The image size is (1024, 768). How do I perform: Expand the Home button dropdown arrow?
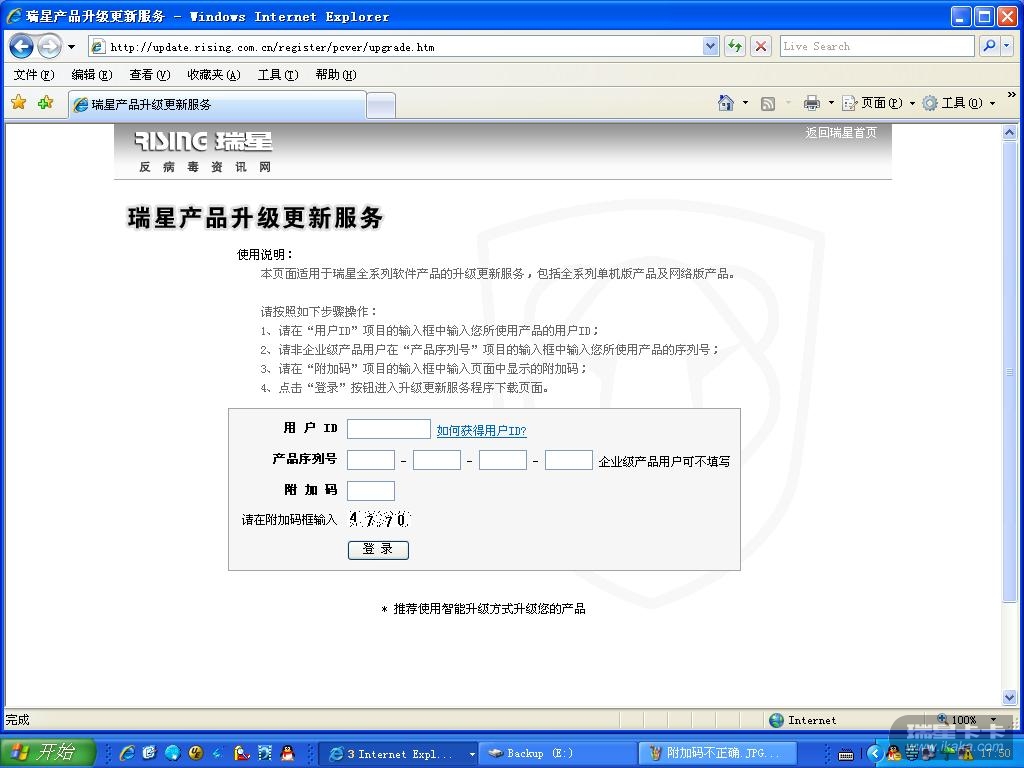click(x=745, y=103)
